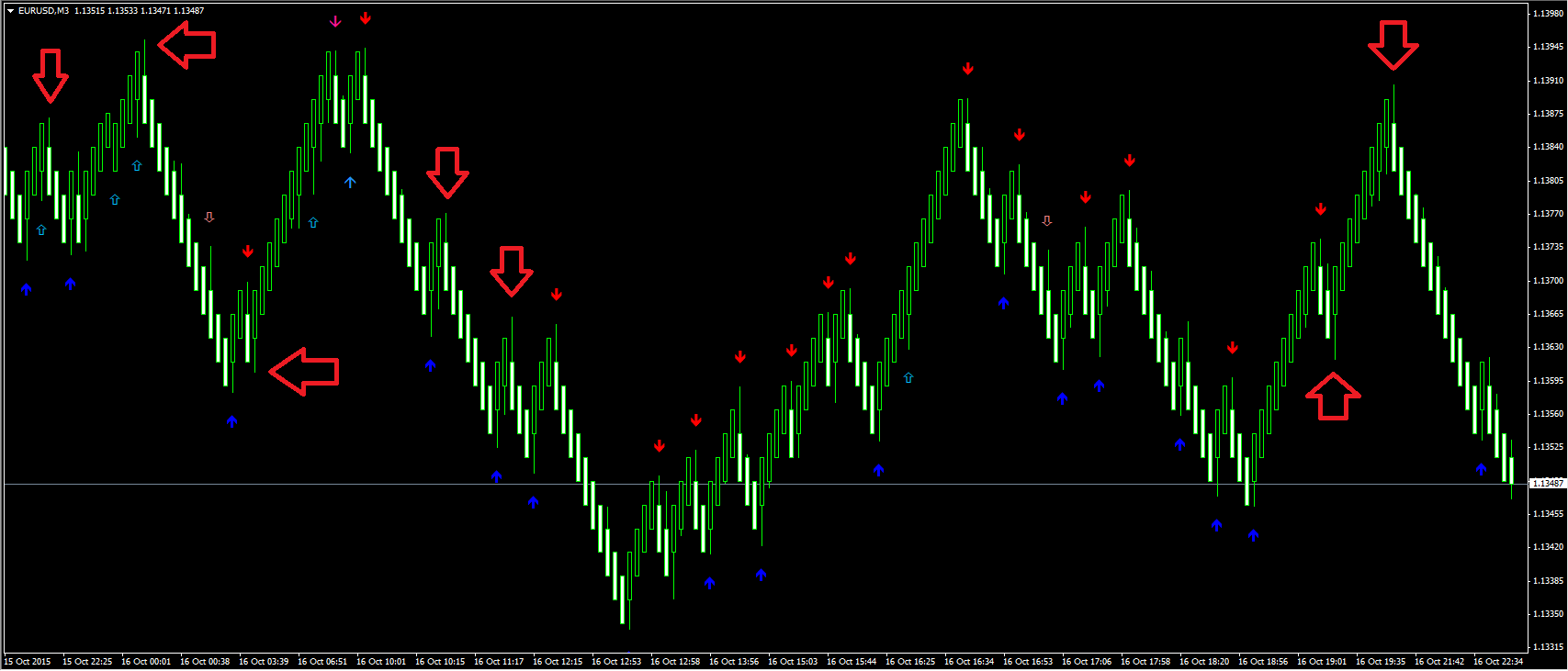Click the 16 Oct 00:38 time label
Viewport: 1568px width, 671px height.
click(205, 662)
